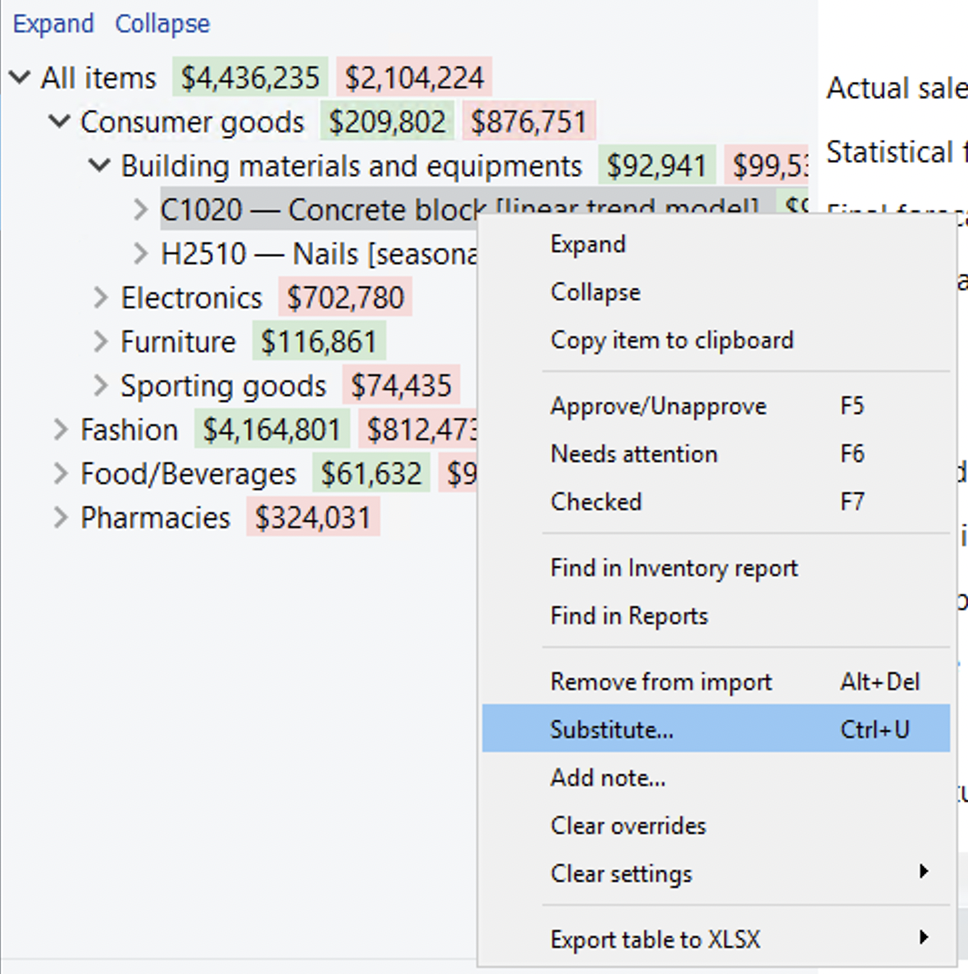Image resolution: width=968 pixels, height=974 pixels.
Task: Collapse the Consumer goods node
Action: pos(60,122)
